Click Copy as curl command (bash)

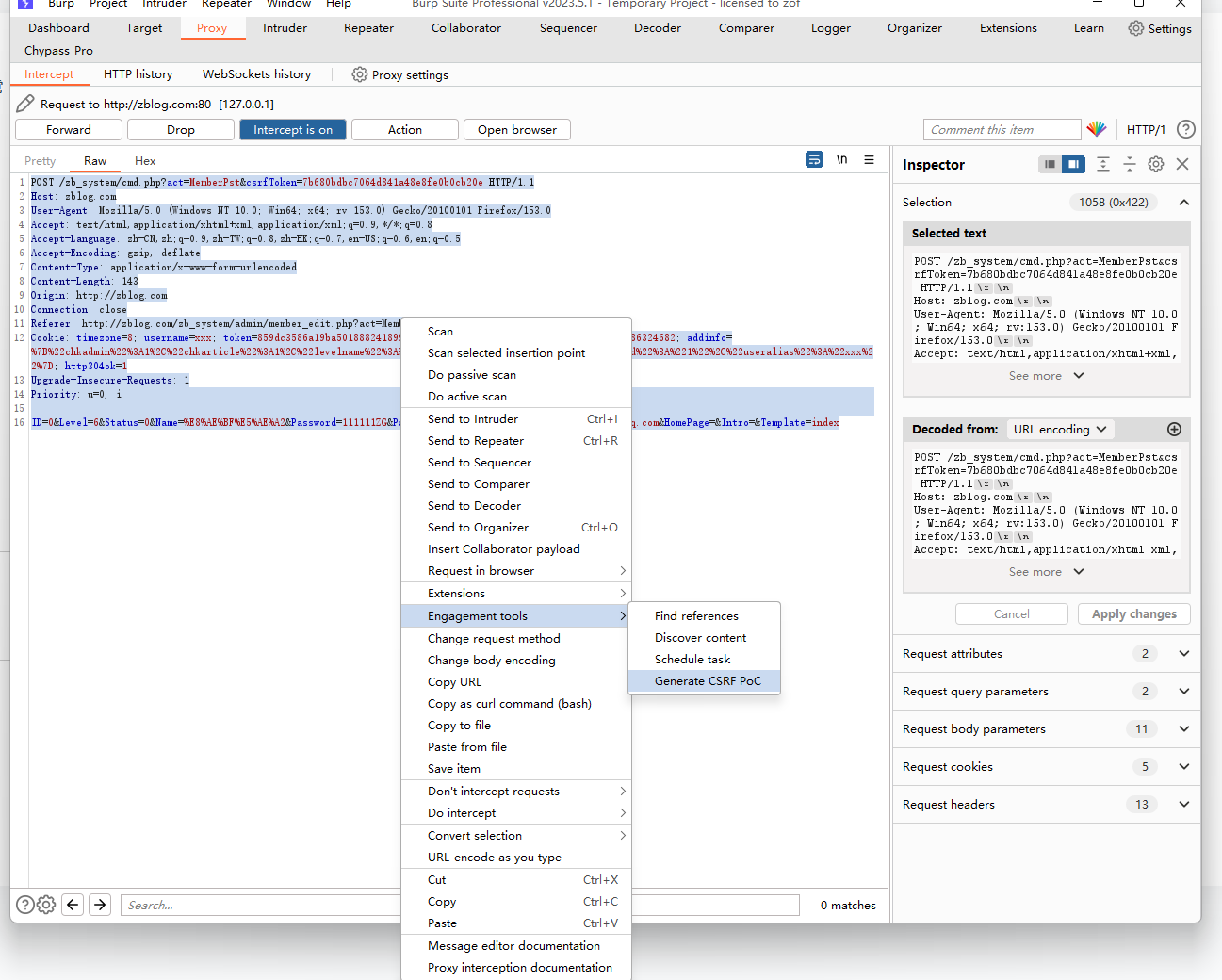click(x=516, y=704)
